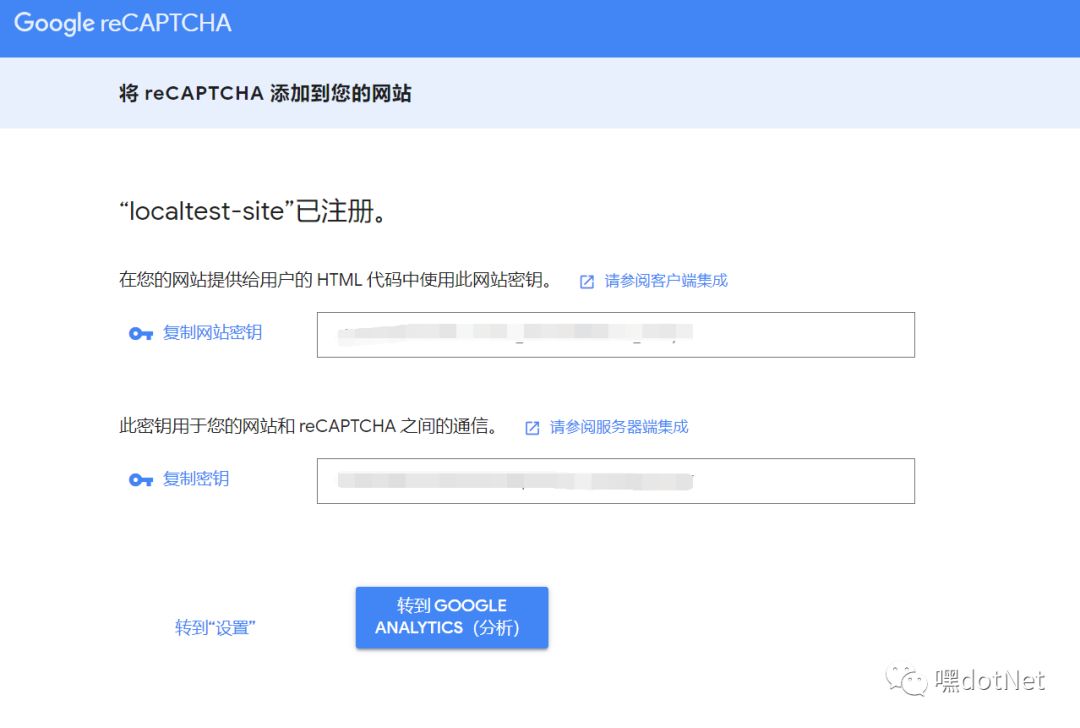Click external-link icon before 请参阅客户端集成
The width and height of the screenshot is (1080, 728).
point(587,282)
